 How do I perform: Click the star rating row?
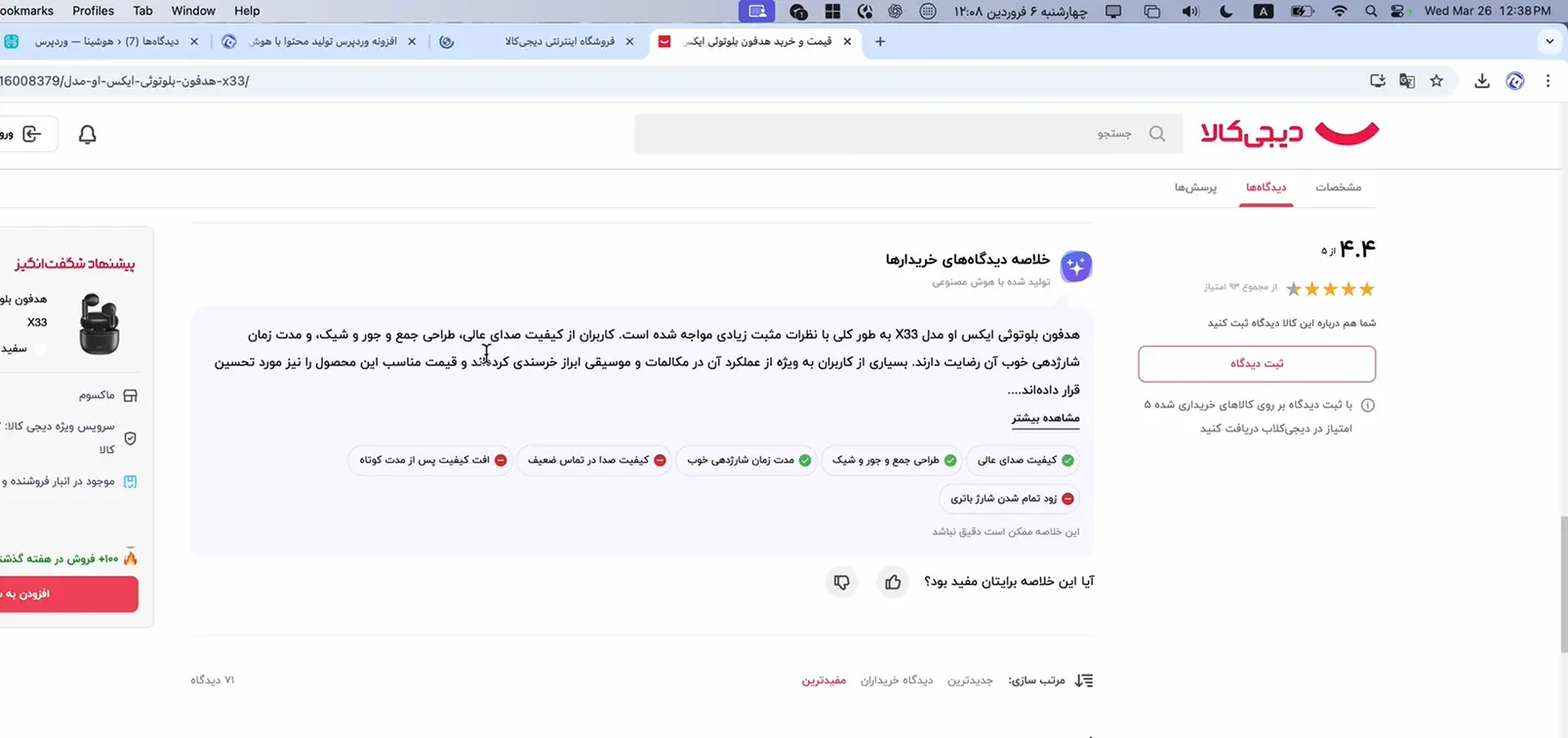pos(1330,289)
